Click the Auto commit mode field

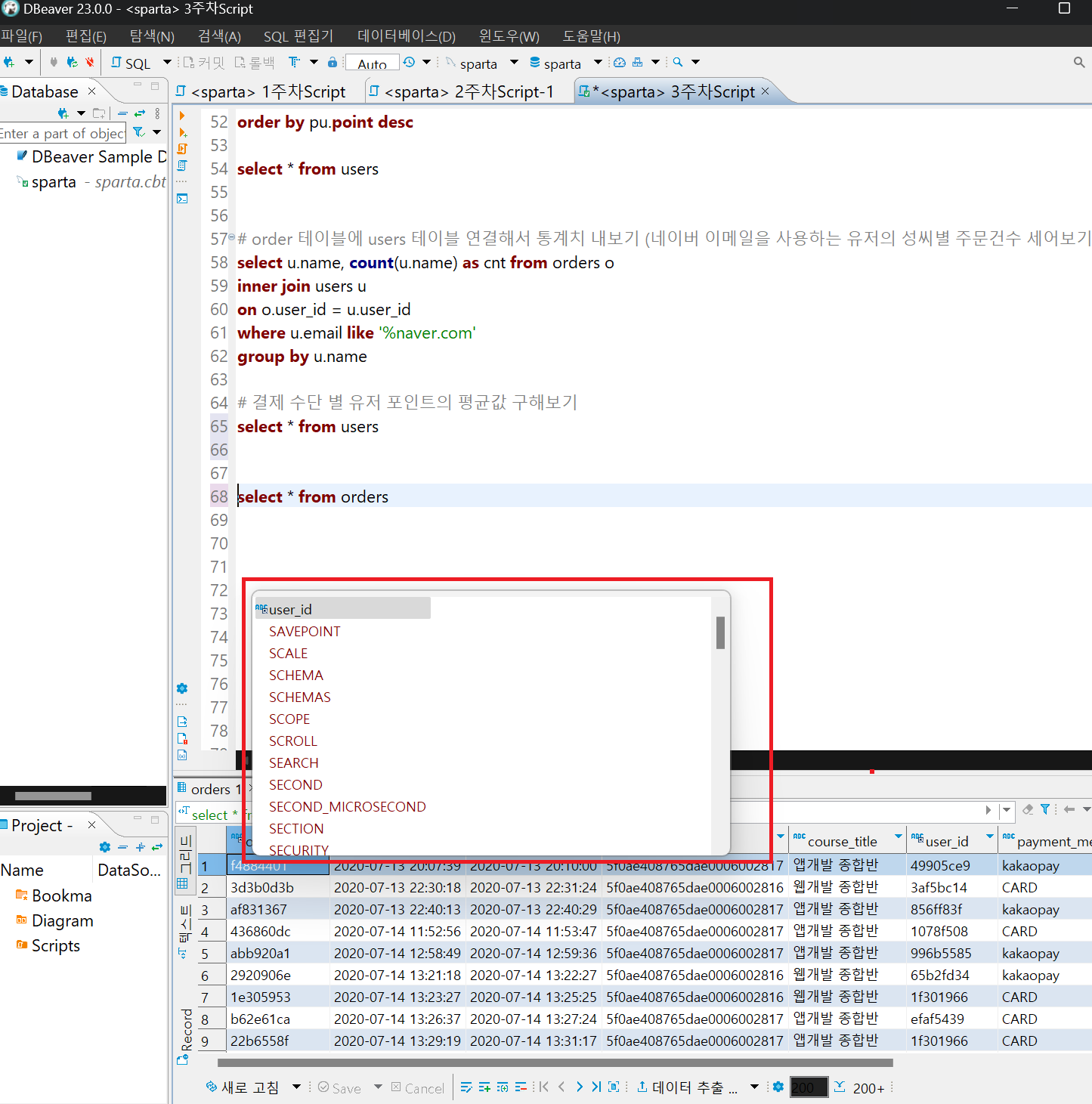tap(372, 63)
